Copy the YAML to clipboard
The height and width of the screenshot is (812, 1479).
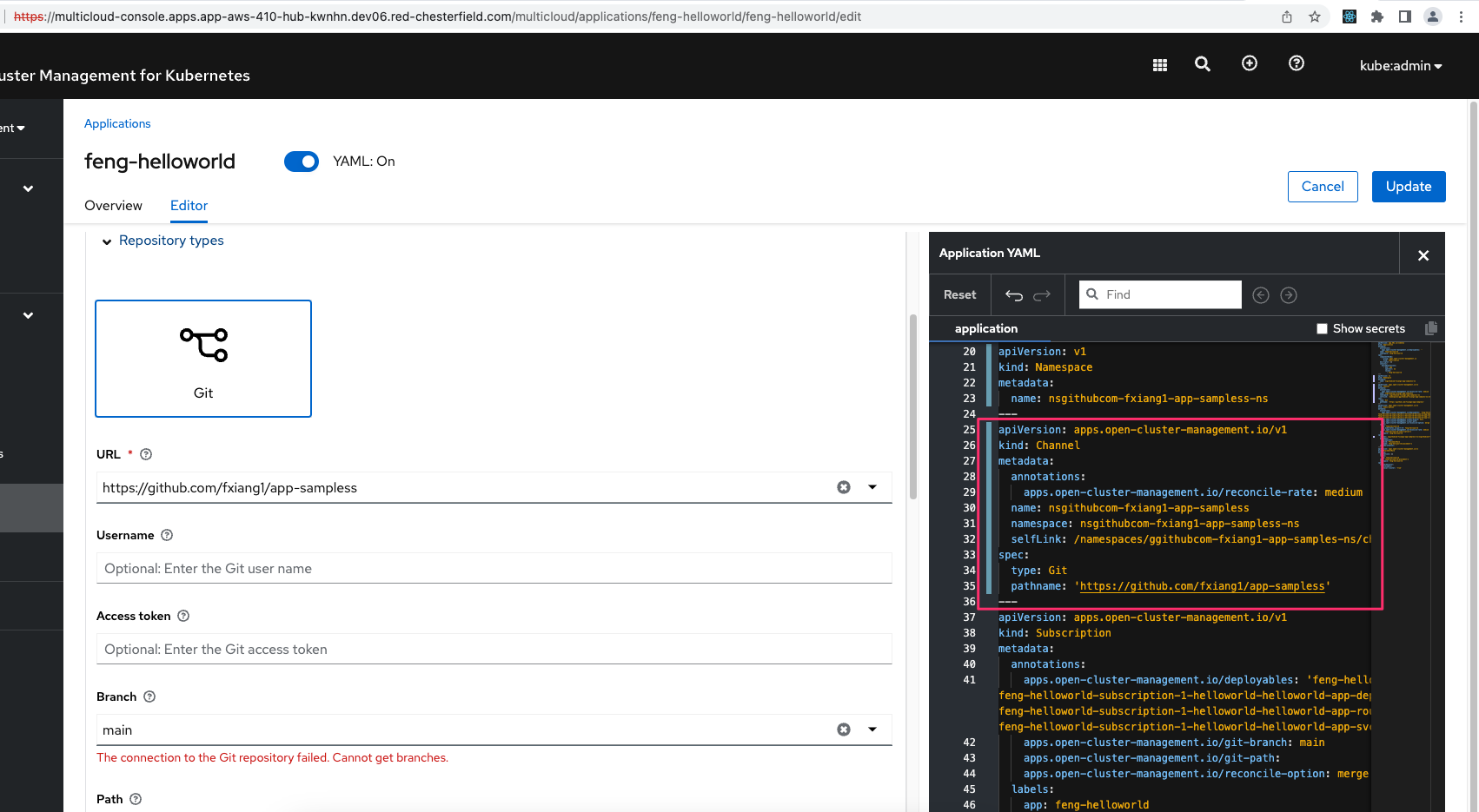point(1430,328)
